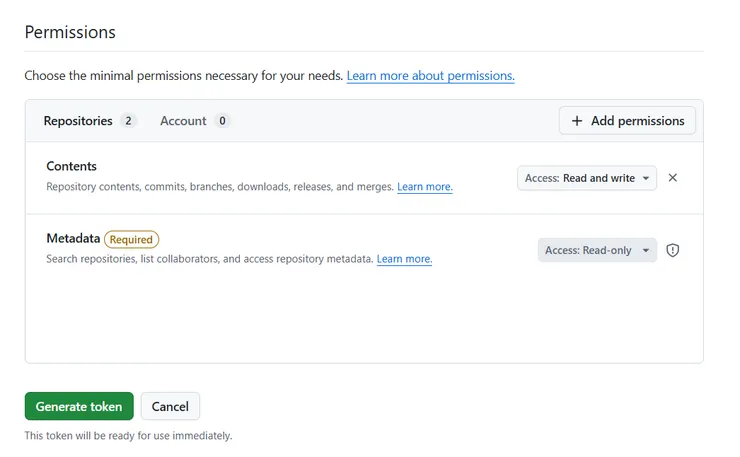This screenshot has width=740, height=457.
Task: Click the caret arrow on Read-only access
Action: click(x=646, y=250)
